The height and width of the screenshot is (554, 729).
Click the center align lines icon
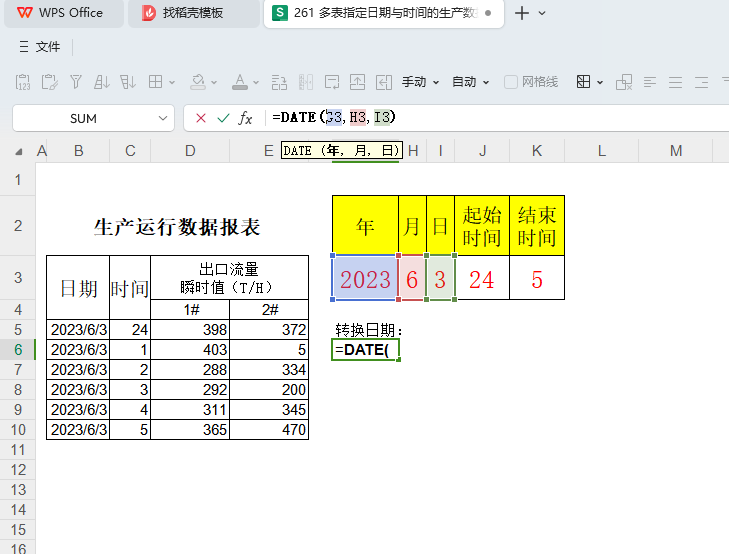[x=676, y=82]
